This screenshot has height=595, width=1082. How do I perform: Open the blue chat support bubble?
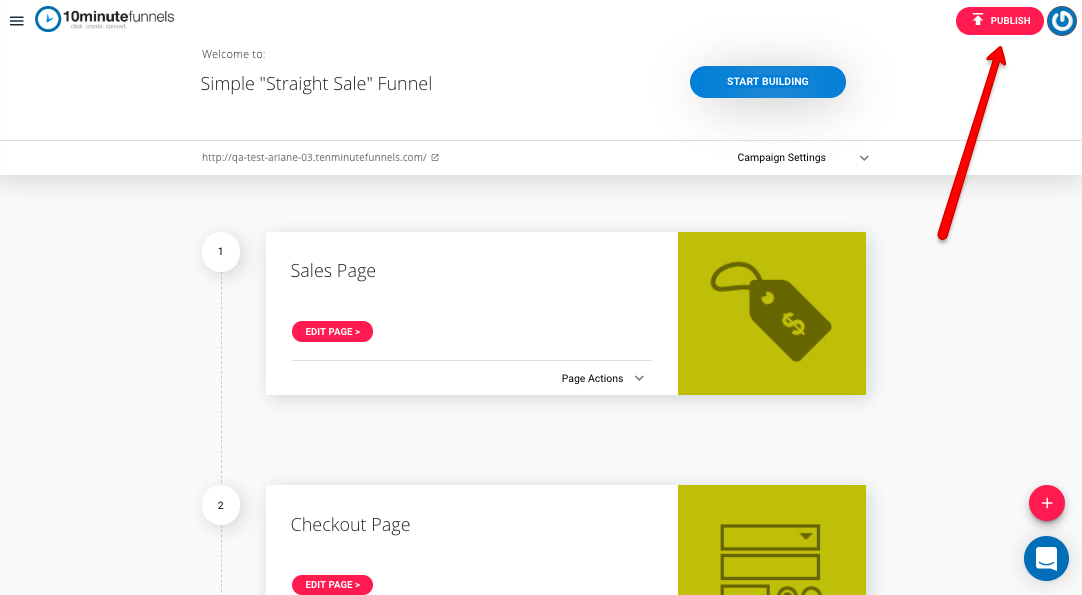click(1046, 558)
